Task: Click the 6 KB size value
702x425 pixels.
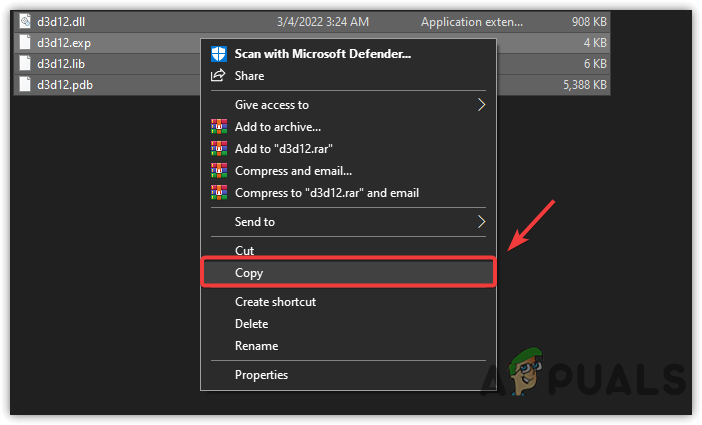Action: click(x=595, y=64)
